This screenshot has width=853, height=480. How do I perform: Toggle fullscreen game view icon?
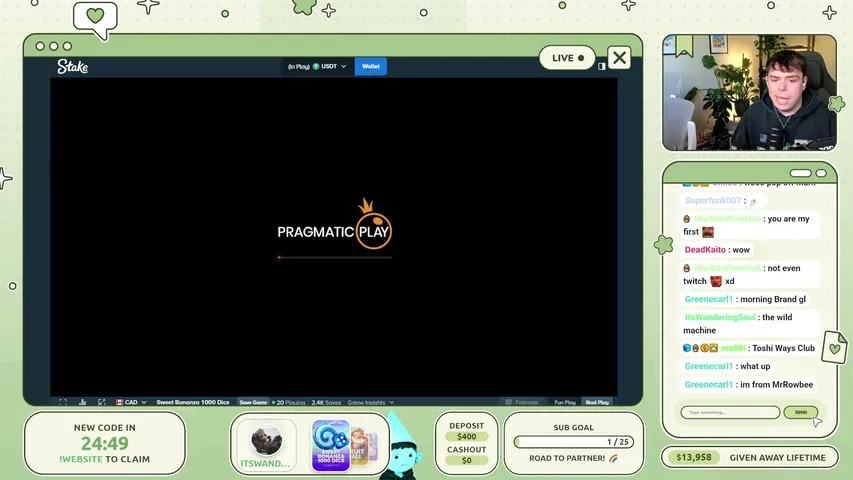63,402
